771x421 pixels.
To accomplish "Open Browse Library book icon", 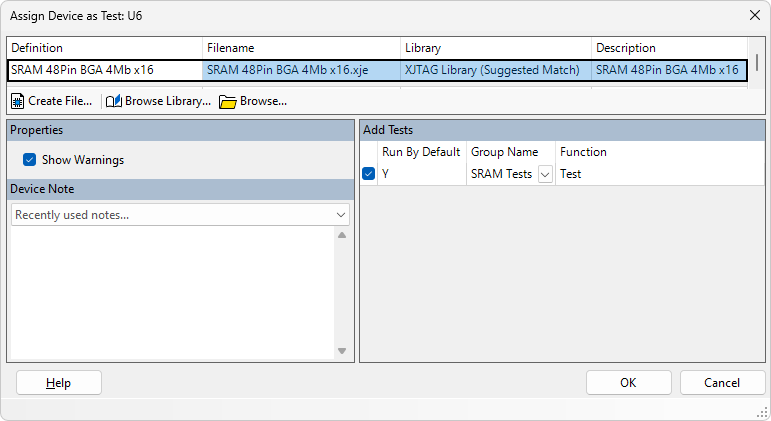I will [114, 101].
